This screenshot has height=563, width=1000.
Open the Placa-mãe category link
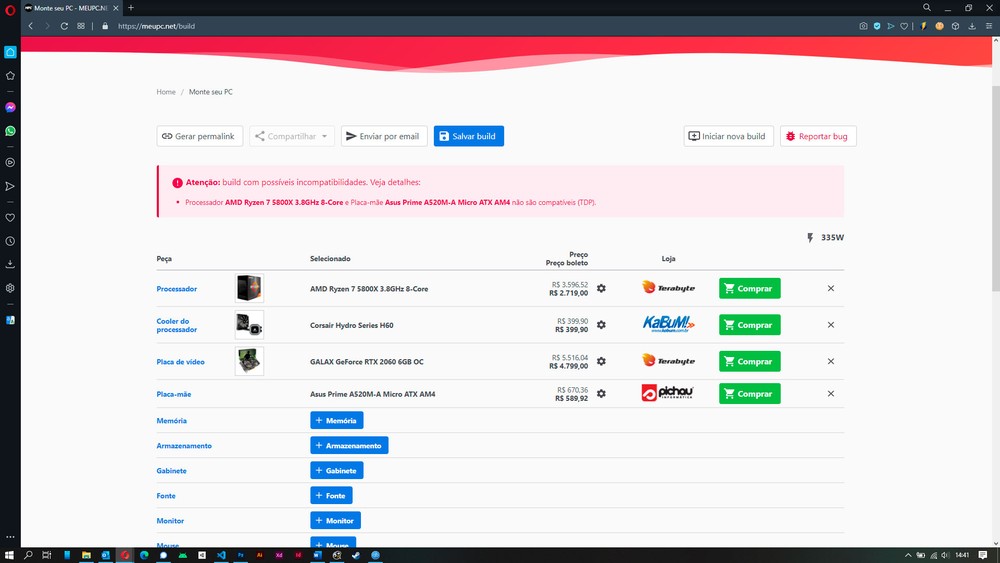173,394
